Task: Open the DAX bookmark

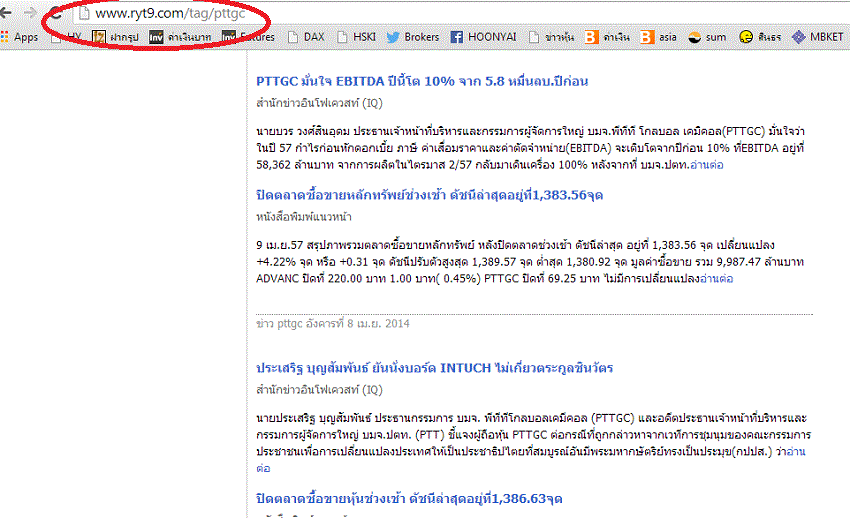Action: tap(306, 37)
